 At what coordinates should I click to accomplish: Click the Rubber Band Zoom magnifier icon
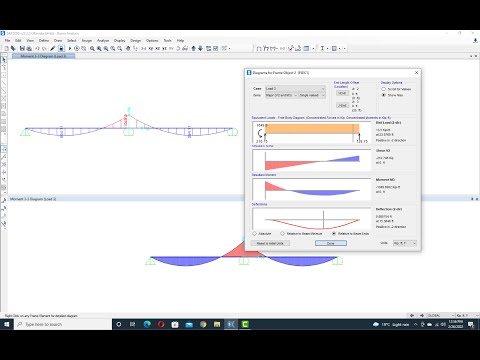click(92, 49)
